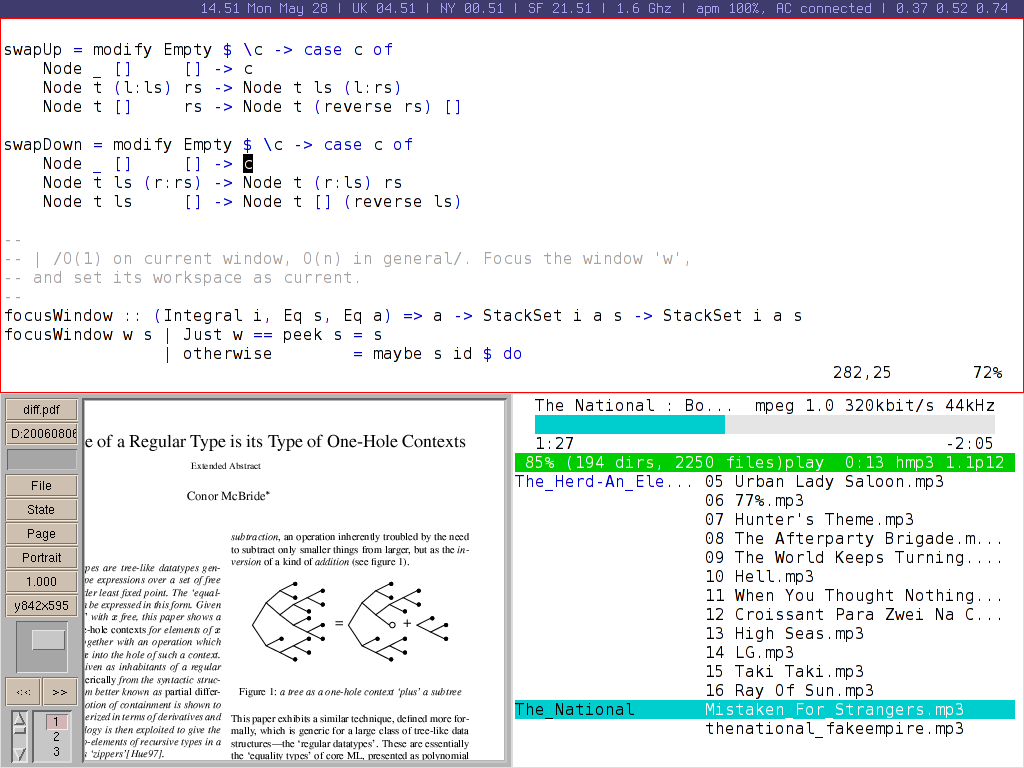Click the page list scroll-down arrow
1024x768 pixels.
click(20, 754)
